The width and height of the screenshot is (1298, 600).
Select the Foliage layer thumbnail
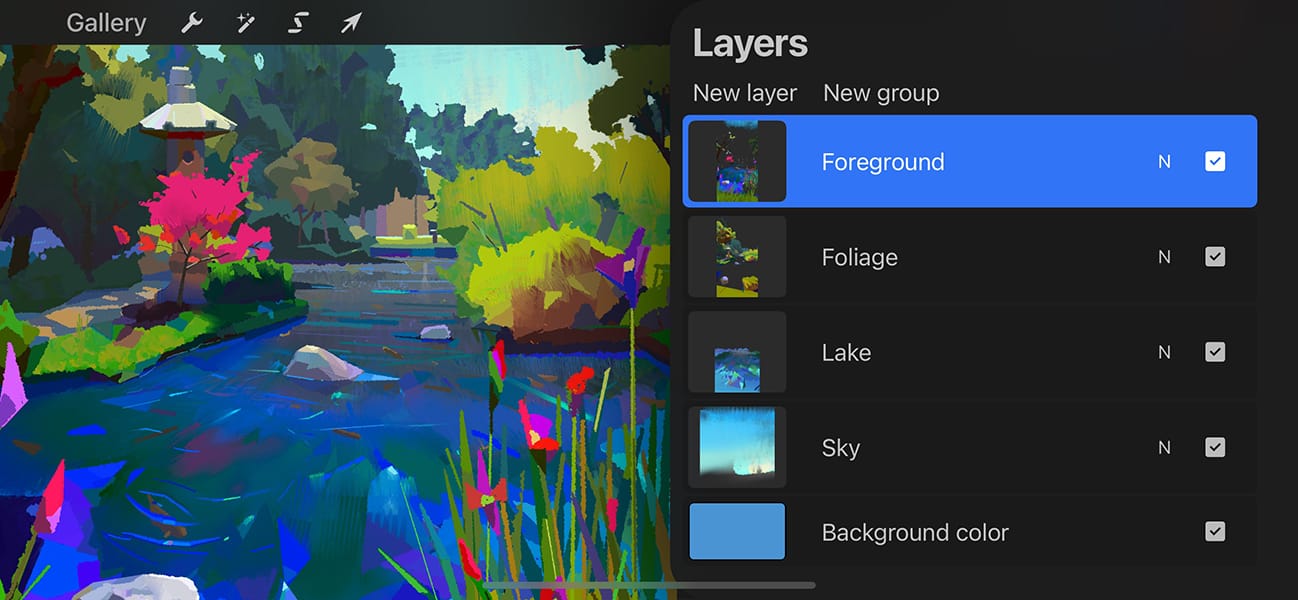(x=737, y=257)
